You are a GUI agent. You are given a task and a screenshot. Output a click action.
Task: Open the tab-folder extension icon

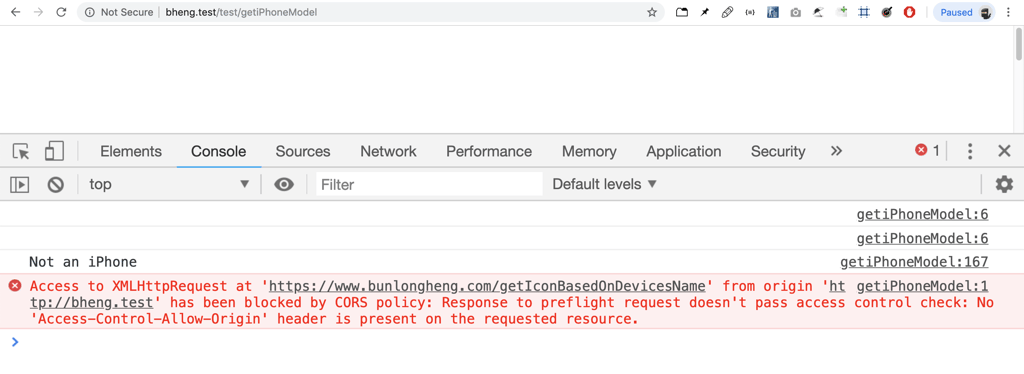pos(682,12)
